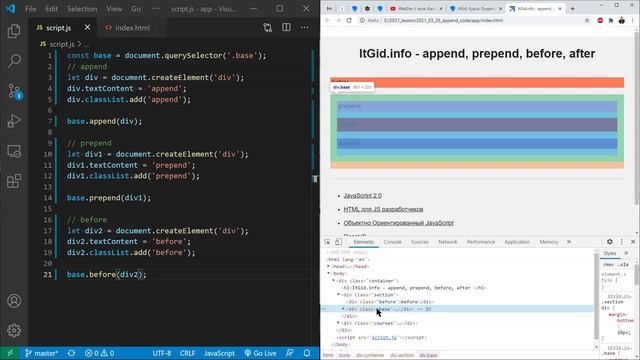This screenshot has height=360, width=640.
Task: Open the Selection menu in VS Code
Action: [82, 9]
